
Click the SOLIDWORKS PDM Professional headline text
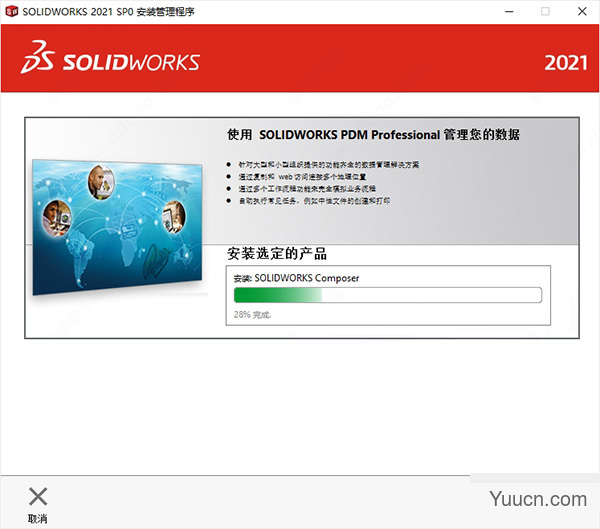pos(373,135)
